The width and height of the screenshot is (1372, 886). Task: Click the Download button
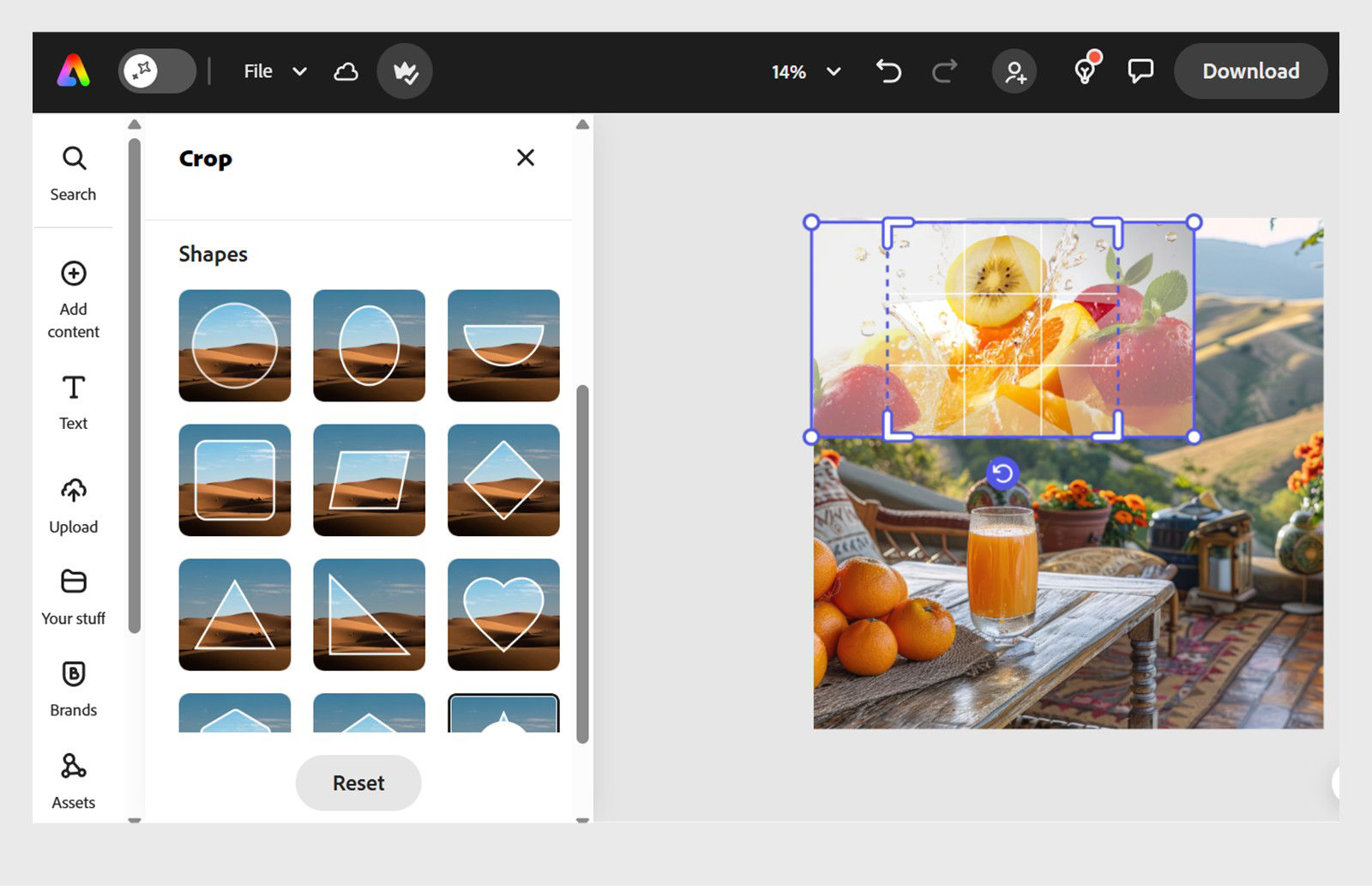coord(1250,71)
